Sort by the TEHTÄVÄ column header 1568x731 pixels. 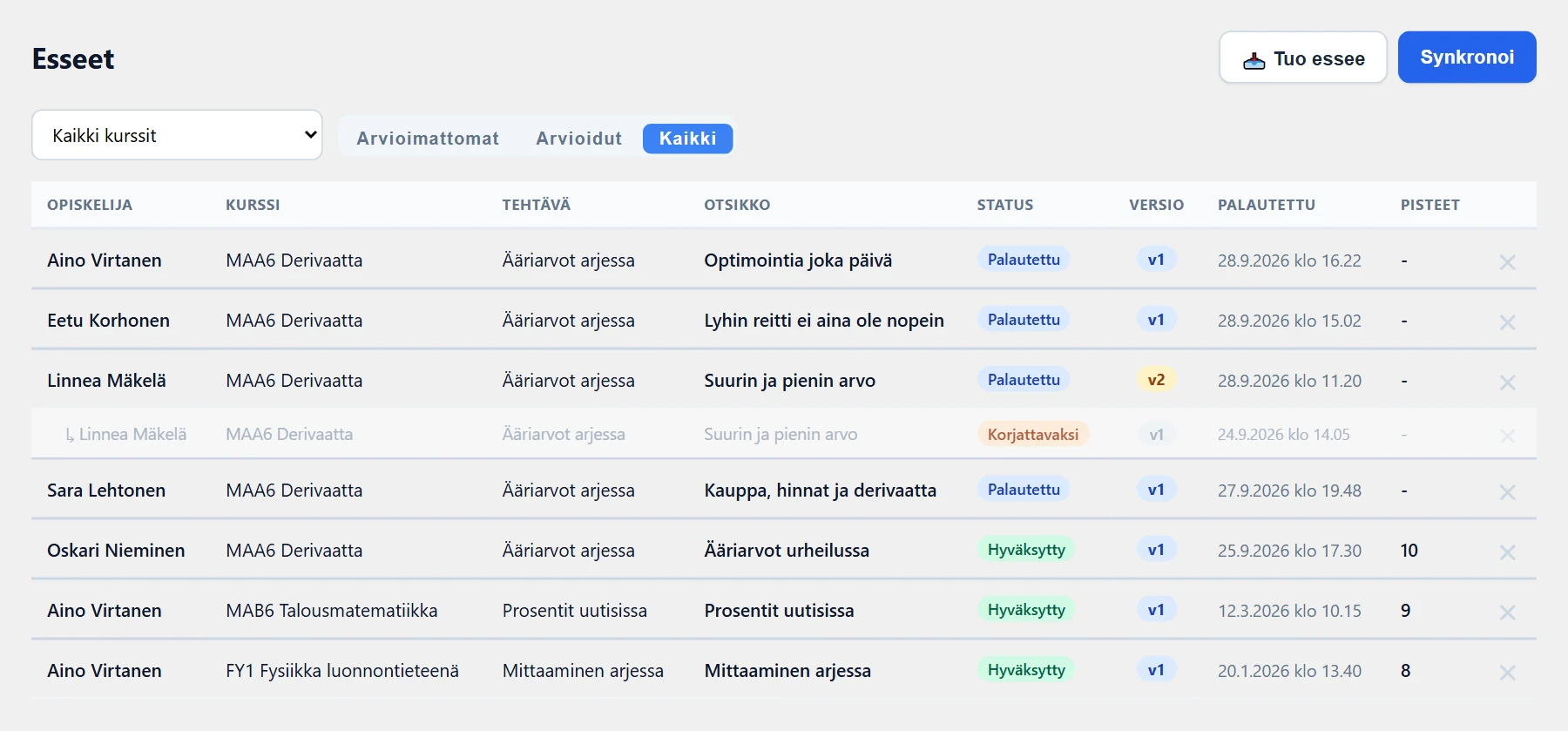536,205
